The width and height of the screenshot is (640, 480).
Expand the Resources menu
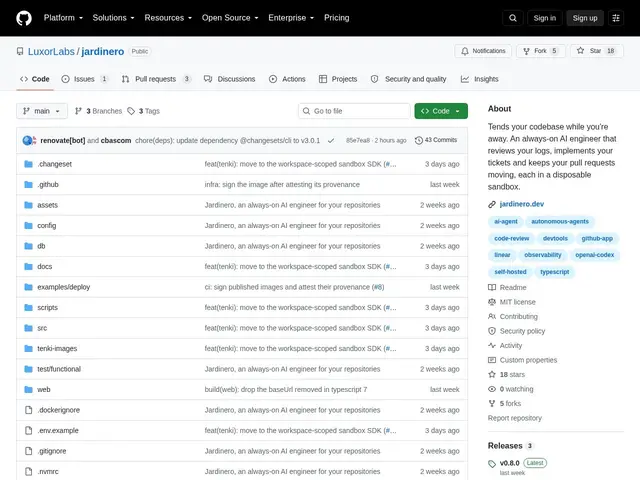(x=168, y=18)
